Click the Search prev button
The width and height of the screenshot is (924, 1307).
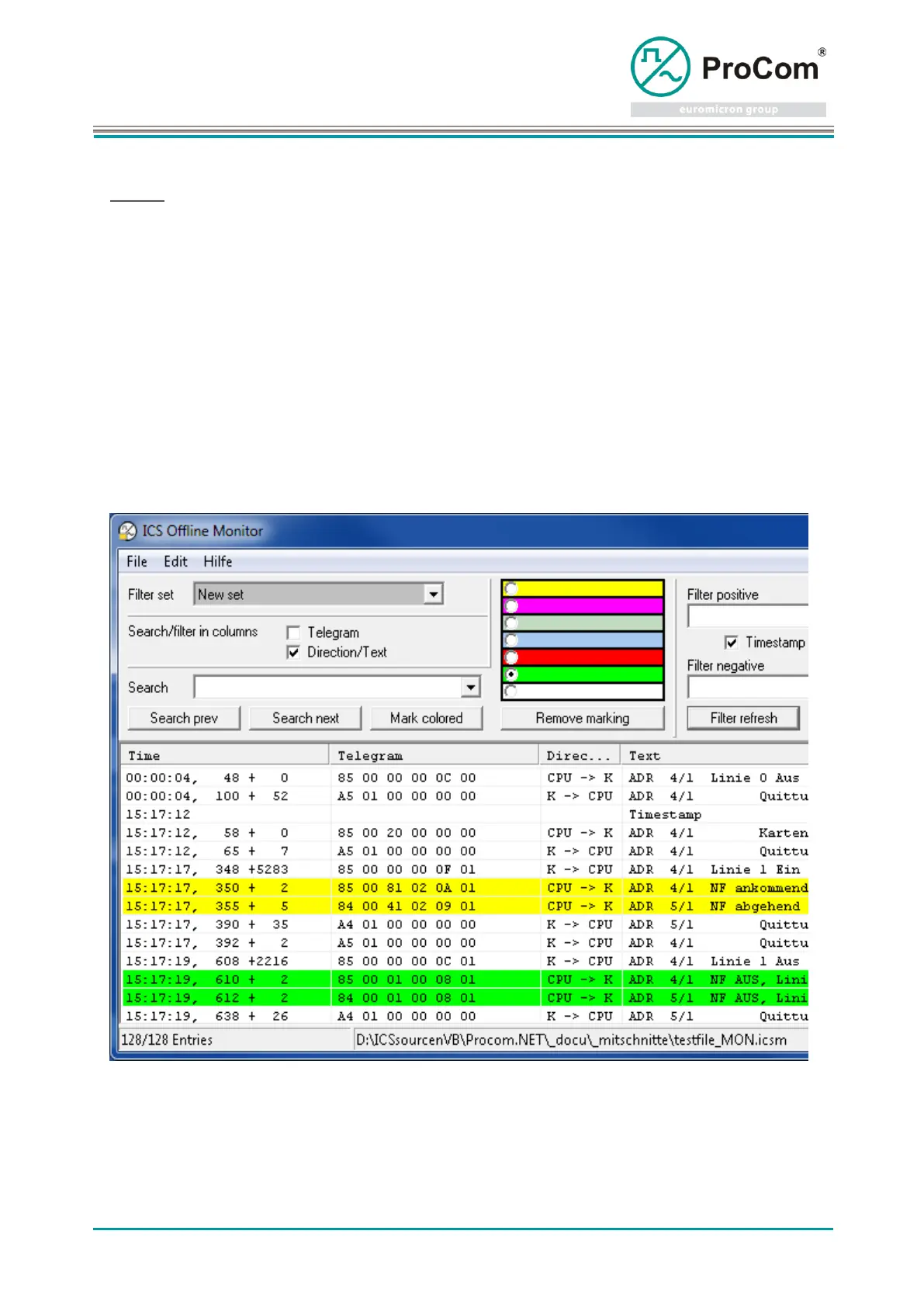pyautogui.click(x=184, y=719)
